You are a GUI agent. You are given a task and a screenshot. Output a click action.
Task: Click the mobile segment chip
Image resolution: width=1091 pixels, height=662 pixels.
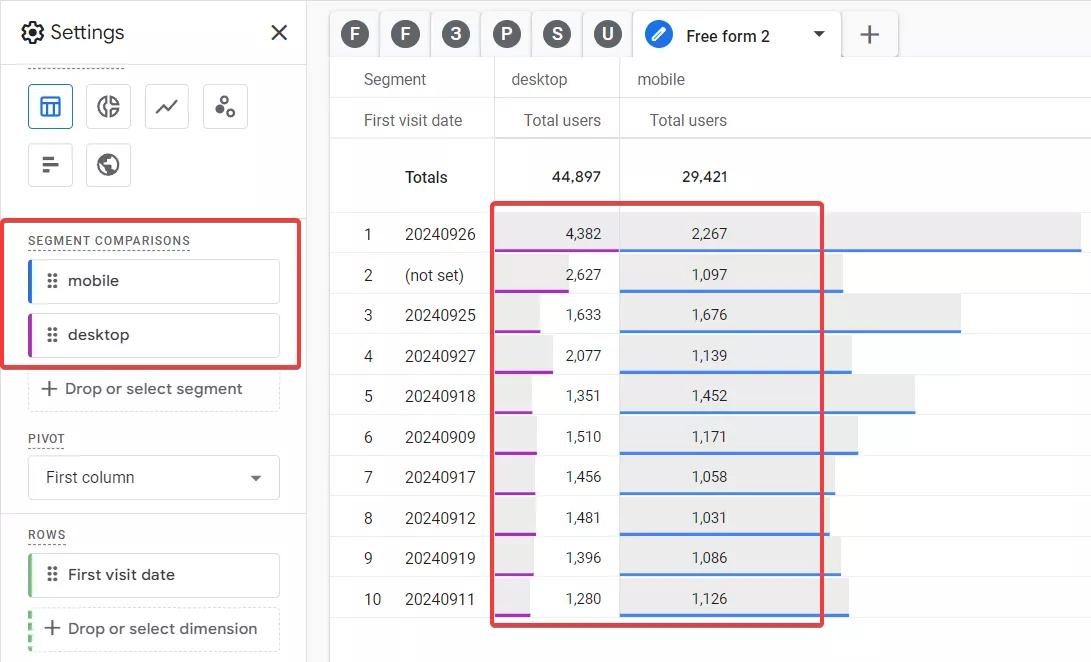pyautogui.click(x=154, y=281)
